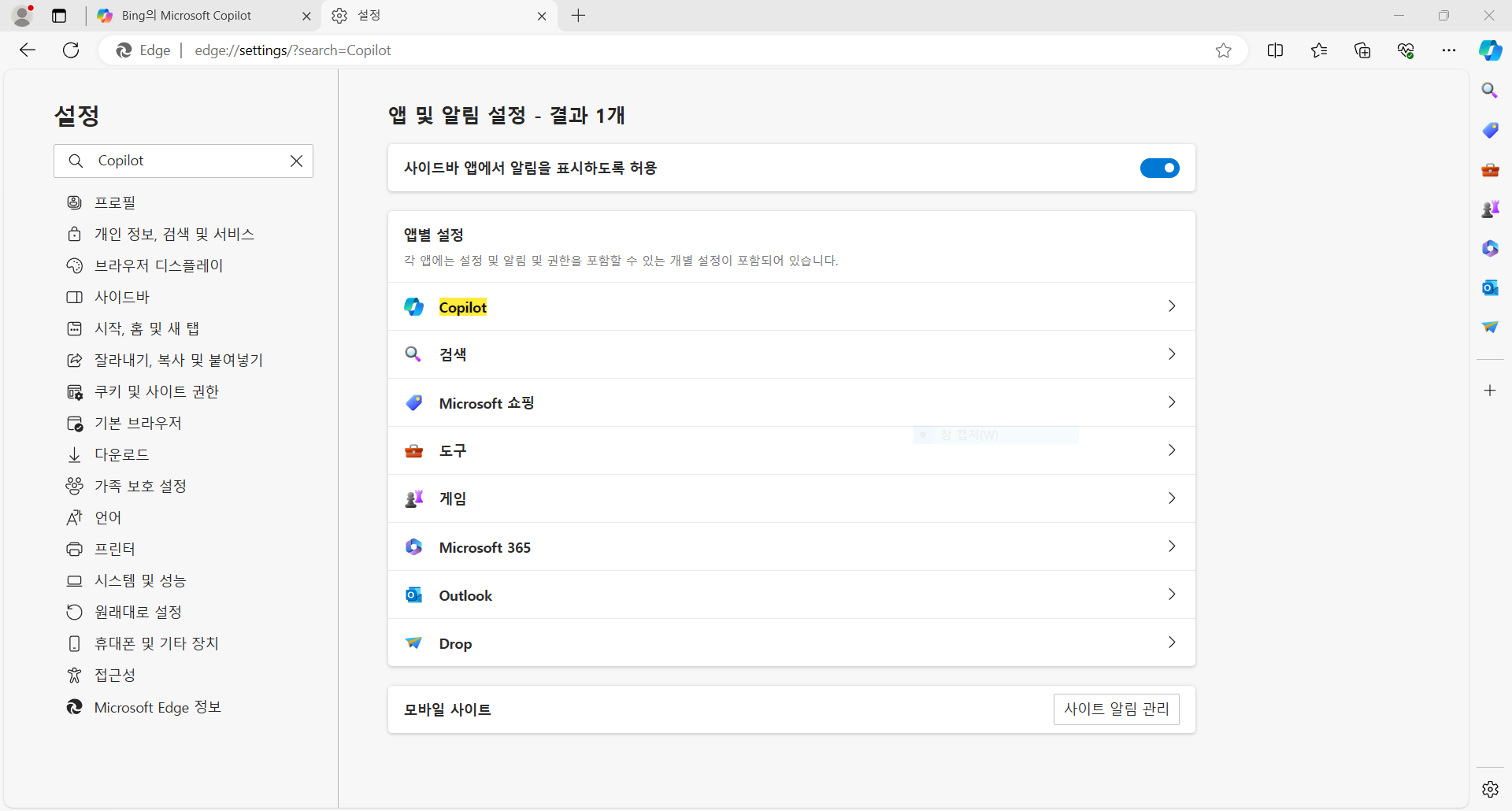The image size is (1512, 811).
Task: Add this page to favorites with the star
Action: (1223, 50)
